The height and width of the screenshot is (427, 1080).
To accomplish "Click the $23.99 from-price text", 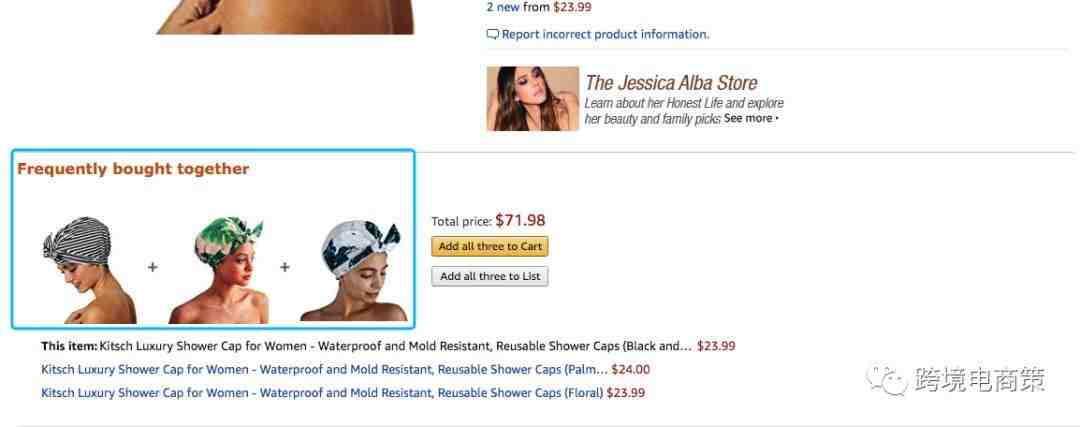I will 572,8.
